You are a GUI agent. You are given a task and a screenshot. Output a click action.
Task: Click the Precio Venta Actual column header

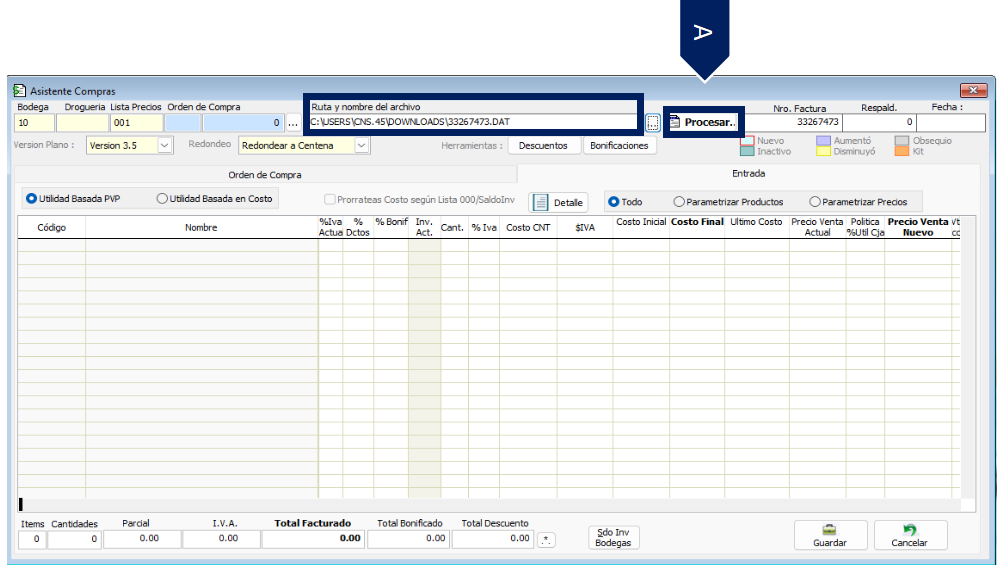(817, 227)
